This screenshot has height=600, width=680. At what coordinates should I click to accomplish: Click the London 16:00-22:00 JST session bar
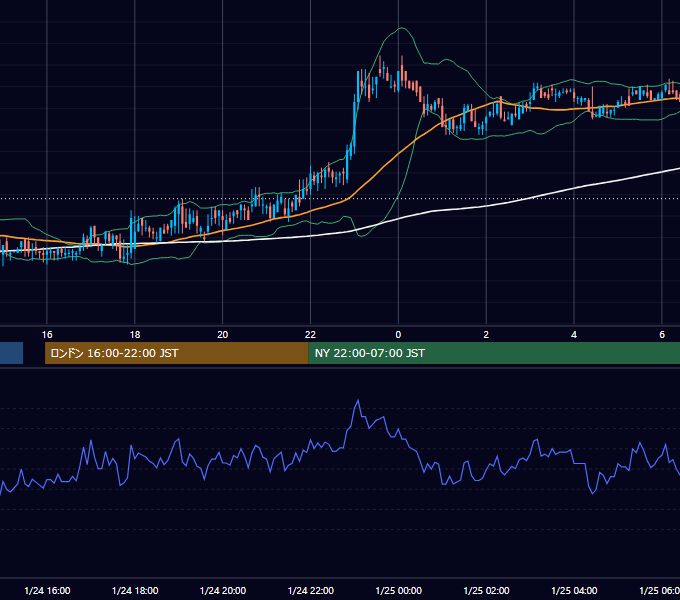click(x=177, y=353)
